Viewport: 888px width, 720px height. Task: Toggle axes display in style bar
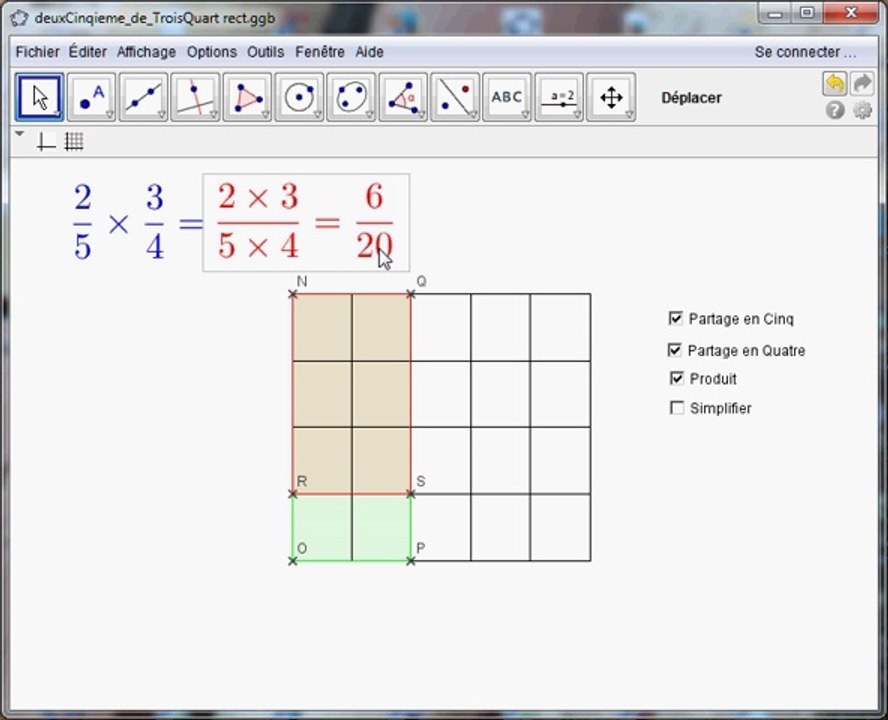[x=46, y=141]
